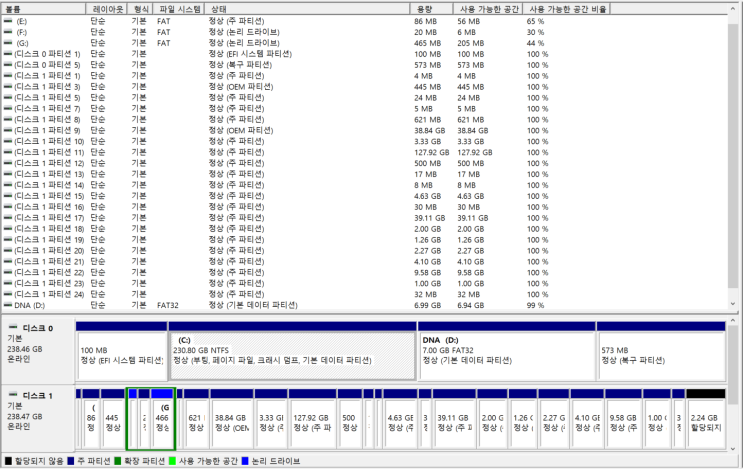
Task: Click the drive icon of 디스크 1 파티션 9 row
Action: [8, 130]
